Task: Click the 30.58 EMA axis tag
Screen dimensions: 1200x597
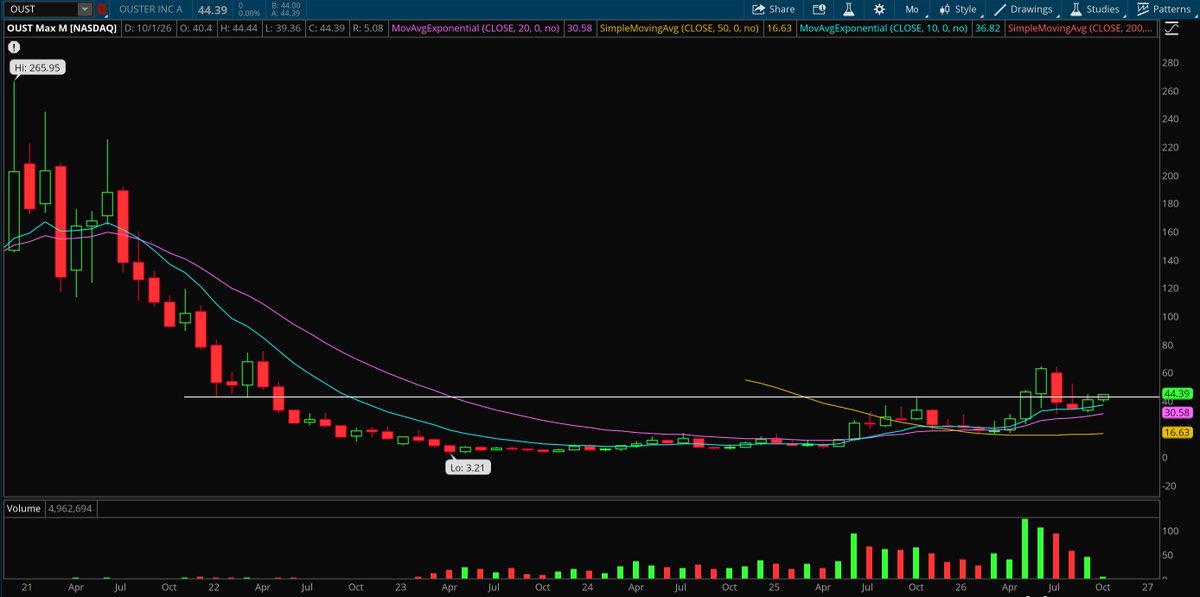Action: pyautogui.click(x=1175, y=412)
